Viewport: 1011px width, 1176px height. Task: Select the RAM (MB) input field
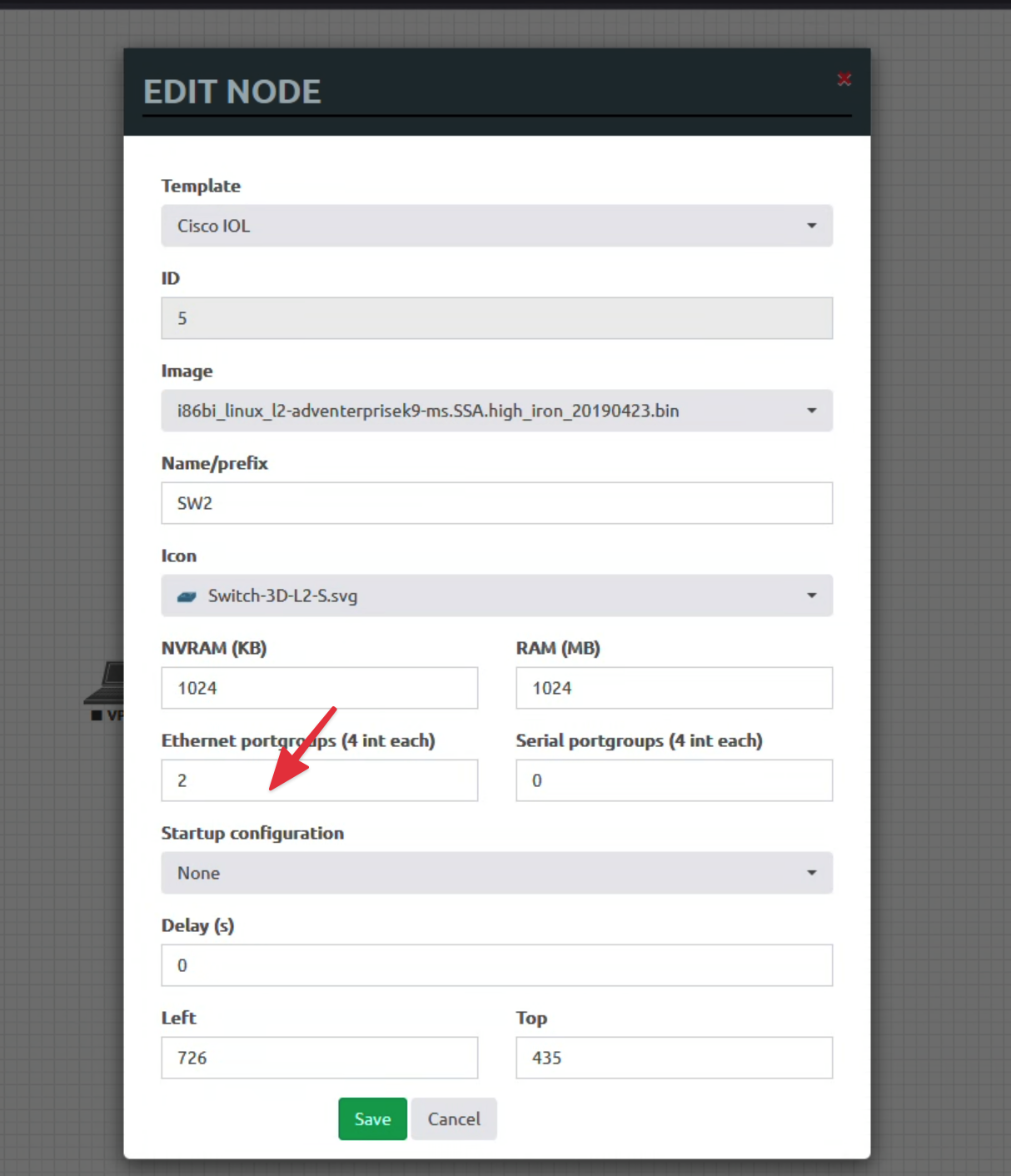(x=674, y=688)
